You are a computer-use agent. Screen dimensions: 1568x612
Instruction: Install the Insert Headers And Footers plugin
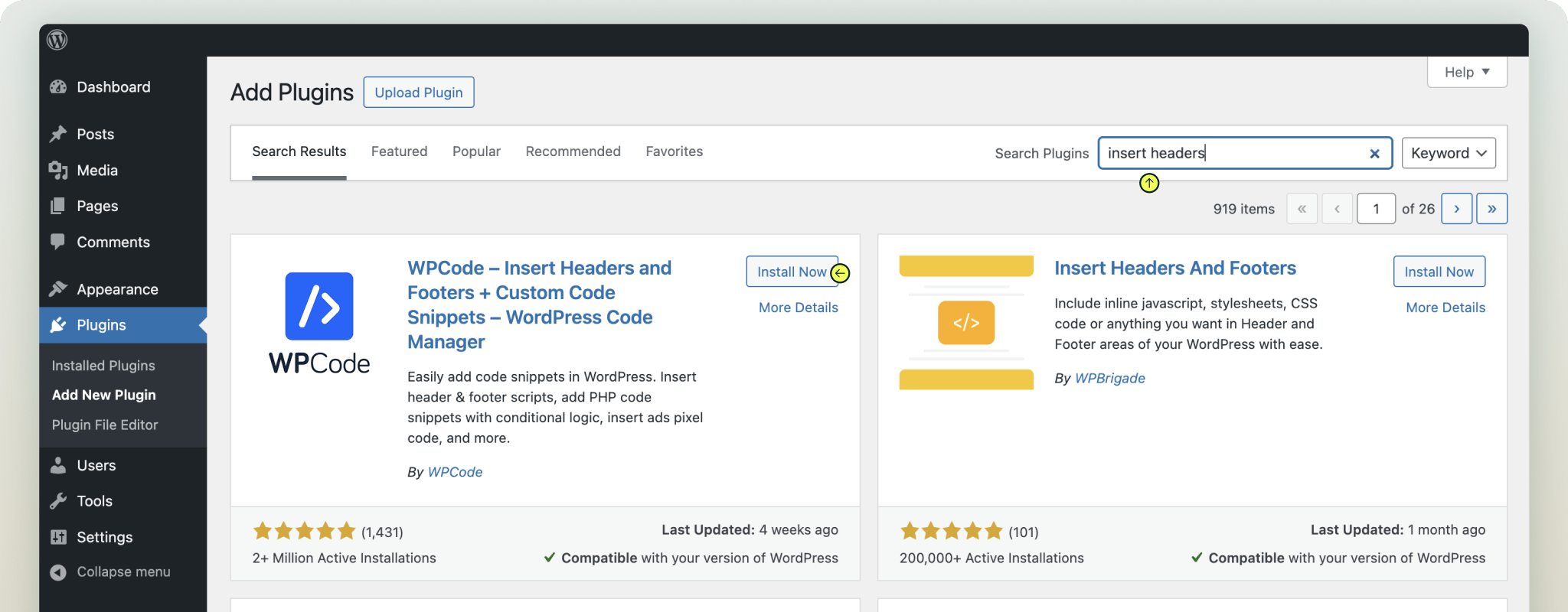click(1439, 272)
